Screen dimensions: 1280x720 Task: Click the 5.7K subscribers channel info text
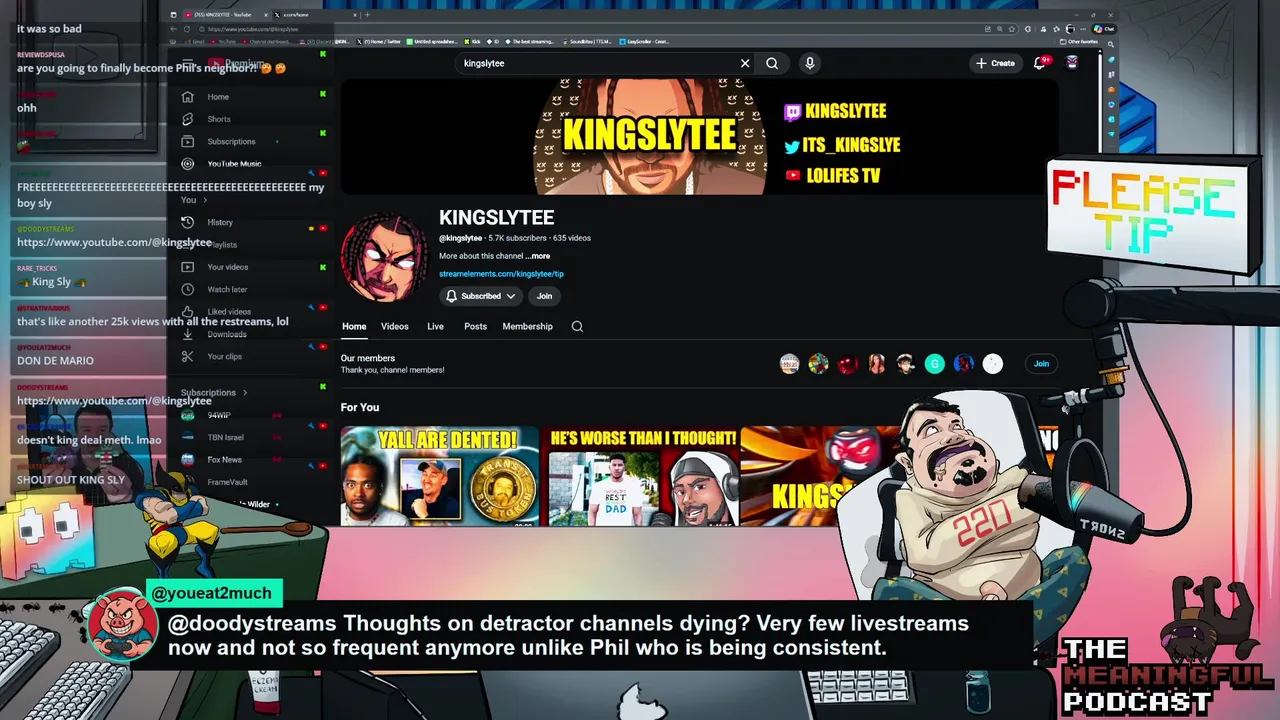click(517, 239)
